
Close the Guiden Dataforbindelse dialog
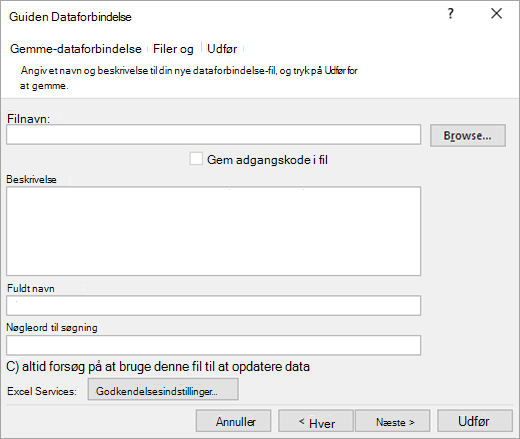click(x=496, y=14)
